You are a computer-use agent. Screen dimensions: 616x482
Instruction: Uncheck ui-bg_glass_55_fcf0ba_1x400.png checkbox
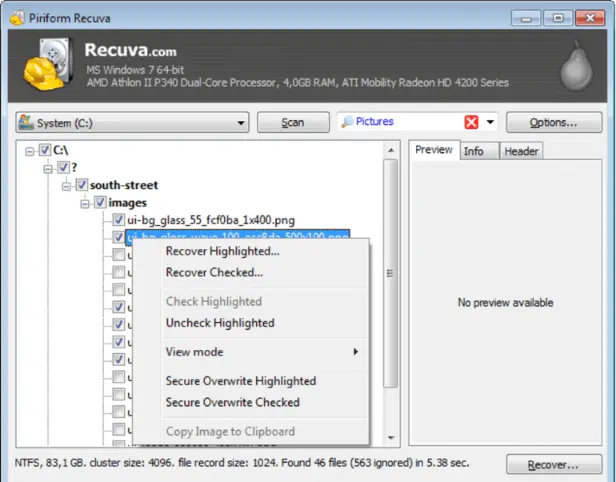(x=119, y=220)
